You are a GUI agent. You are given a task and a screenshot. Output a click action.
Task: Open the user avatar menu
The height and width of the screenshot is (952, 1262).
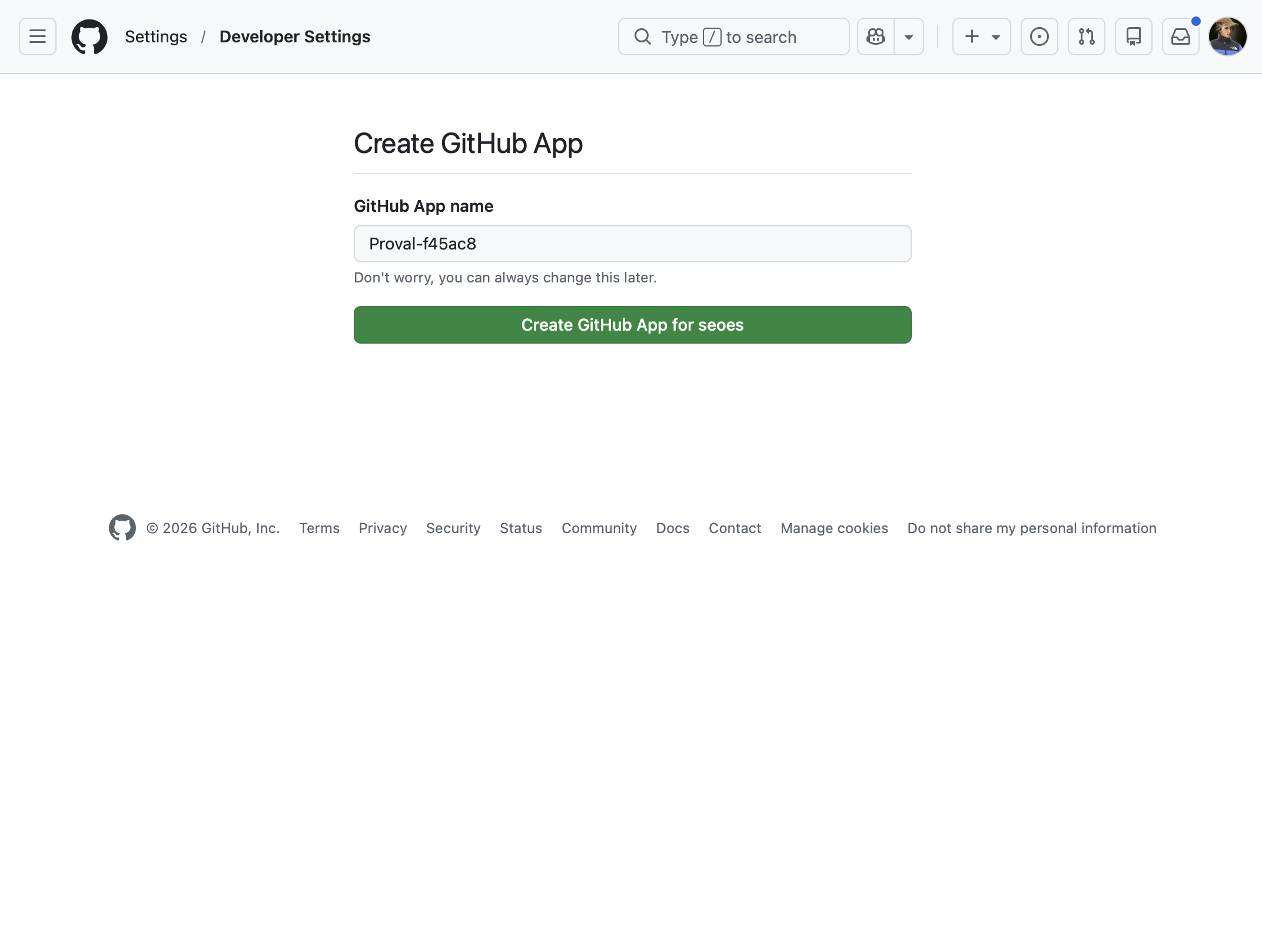tap(1228, 36)
